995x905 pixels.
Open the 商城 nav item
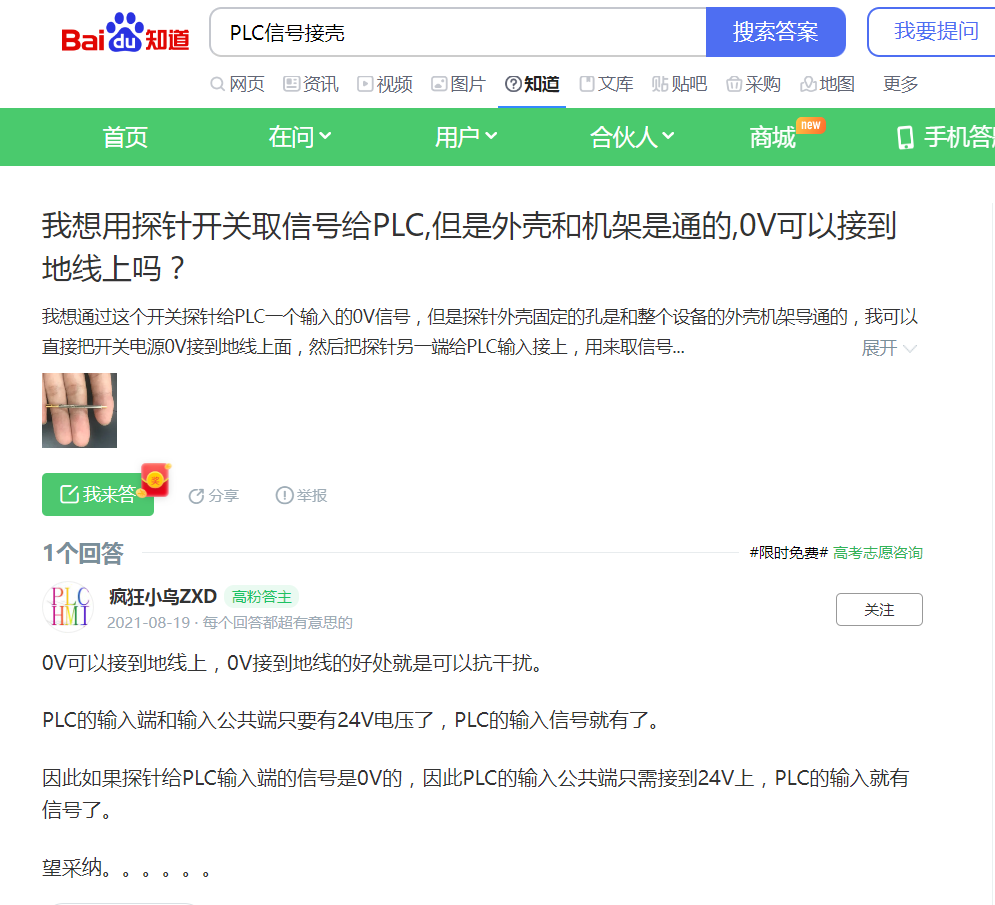pyautogui.click(x=773, y=137)
